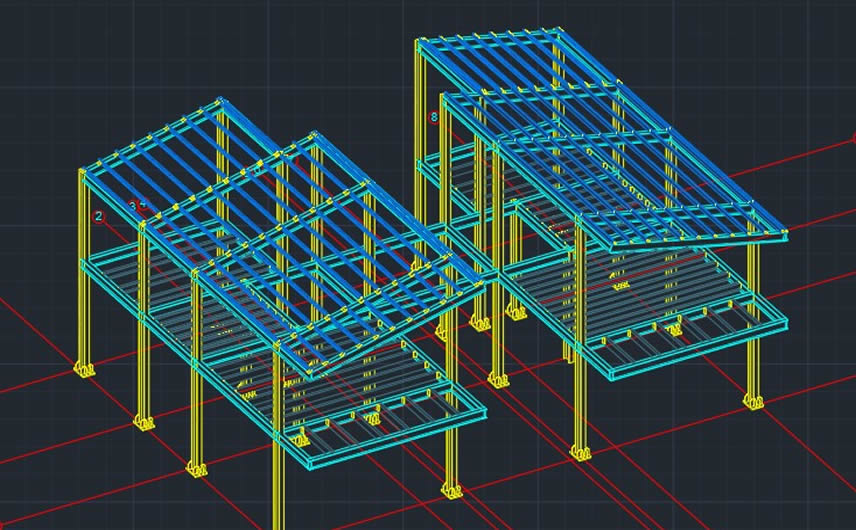
Task: Click the floor joists of right structure's deck
Action: point(680,300)
